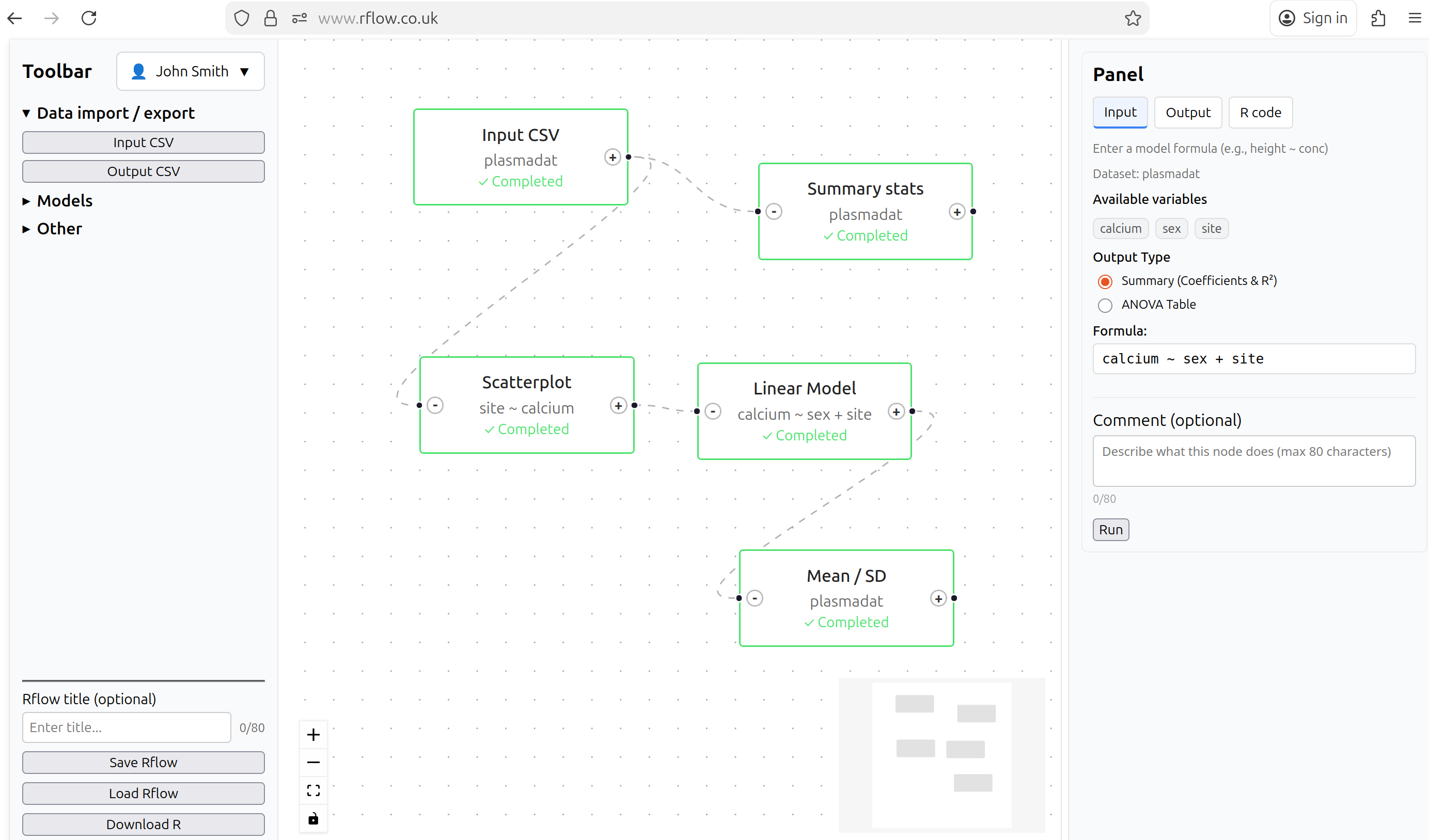Viewport: 1429px width, 840px height.
Task: Insert the site variable chip
Action: coord(1211,228)
